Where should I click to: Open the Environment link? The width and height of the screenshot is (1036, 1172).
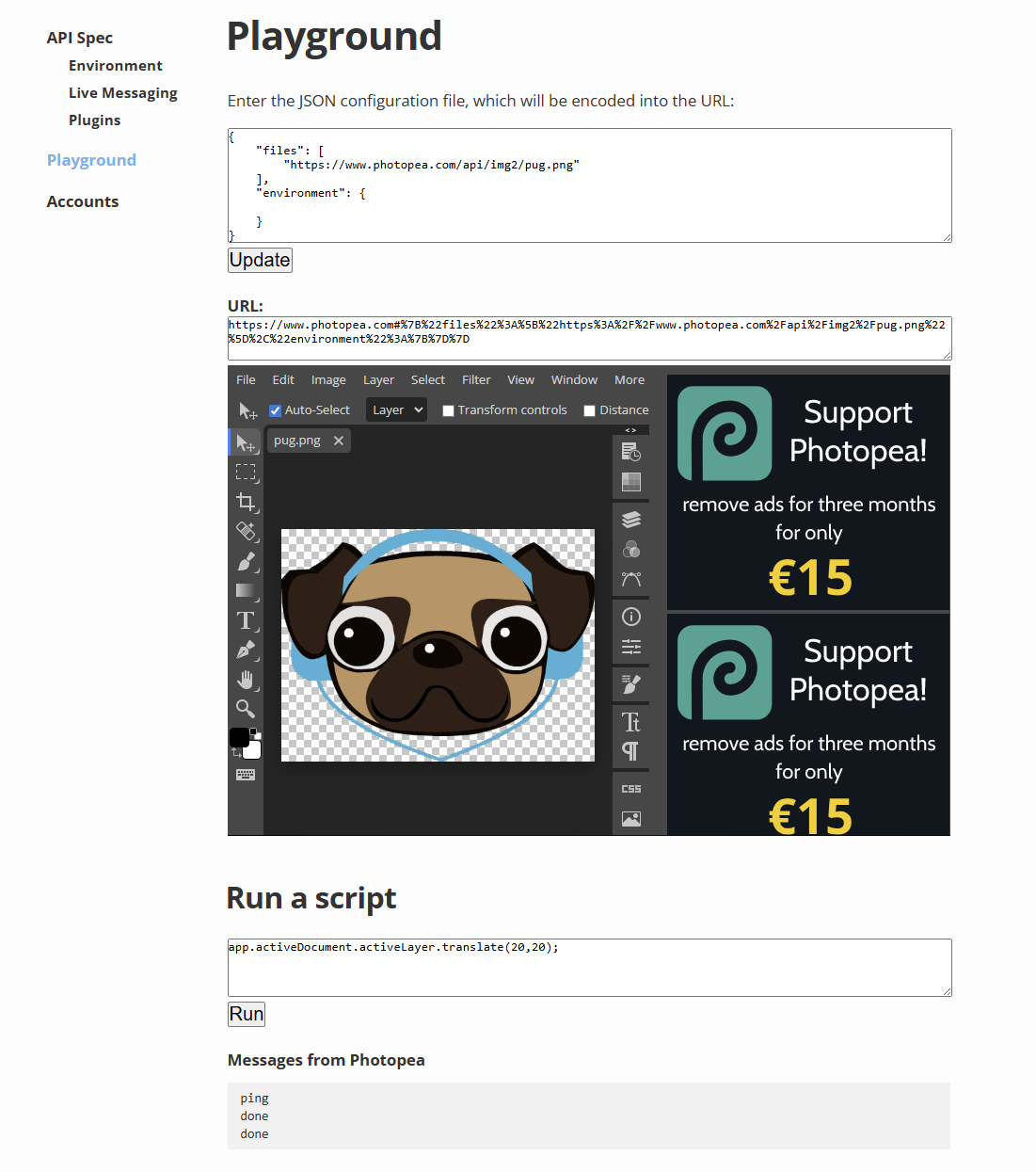[x=116, y=66]
